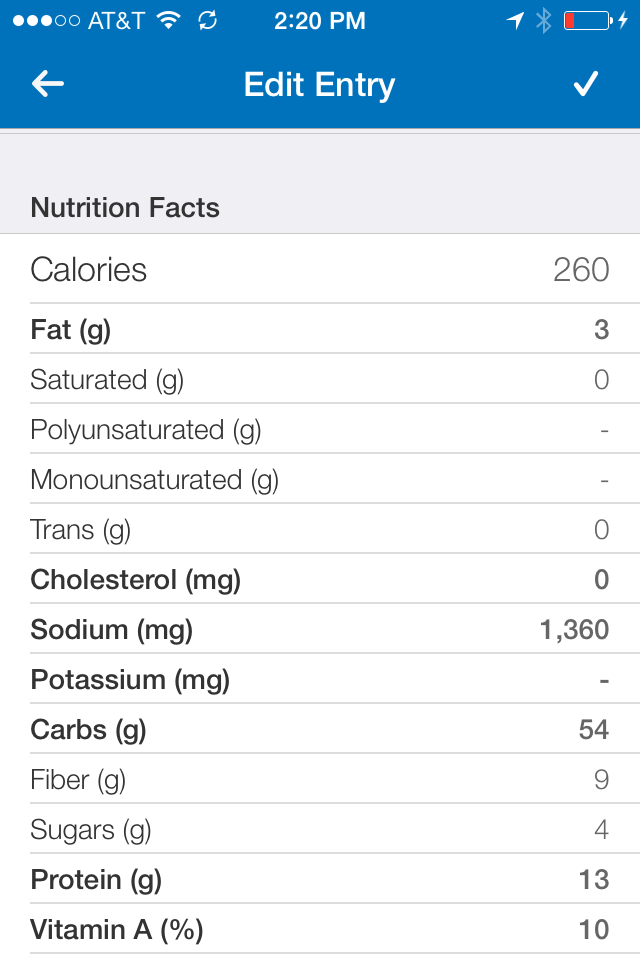Tap the Potassium (mg) empty field
640x960 pixels.
[x=604, y=680]
